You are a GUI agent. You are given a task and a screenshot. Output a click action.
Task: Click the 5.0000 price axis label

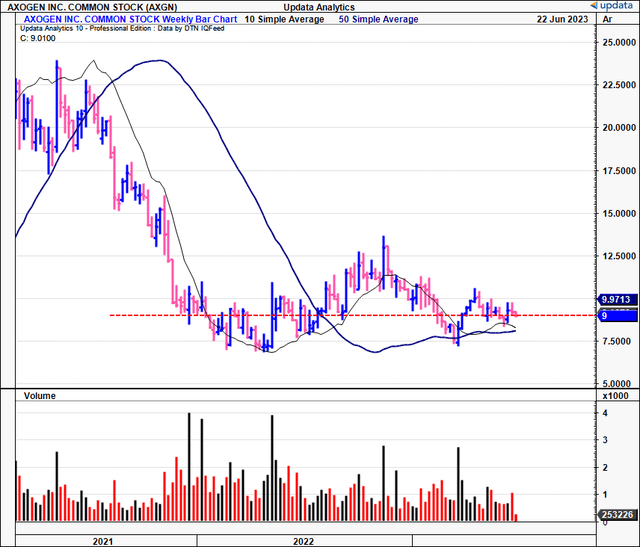[x=619, y=384]
